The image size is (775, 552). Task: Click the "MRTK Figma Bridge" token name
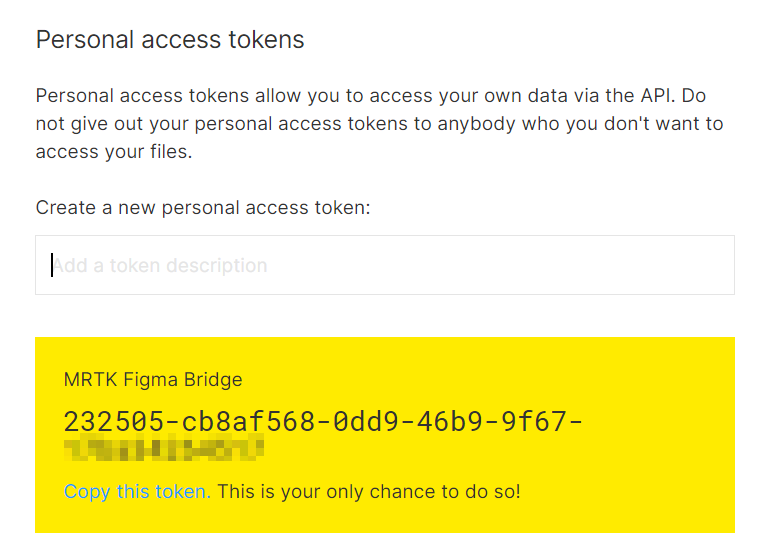pyautogui.click(x=153, y=380)
